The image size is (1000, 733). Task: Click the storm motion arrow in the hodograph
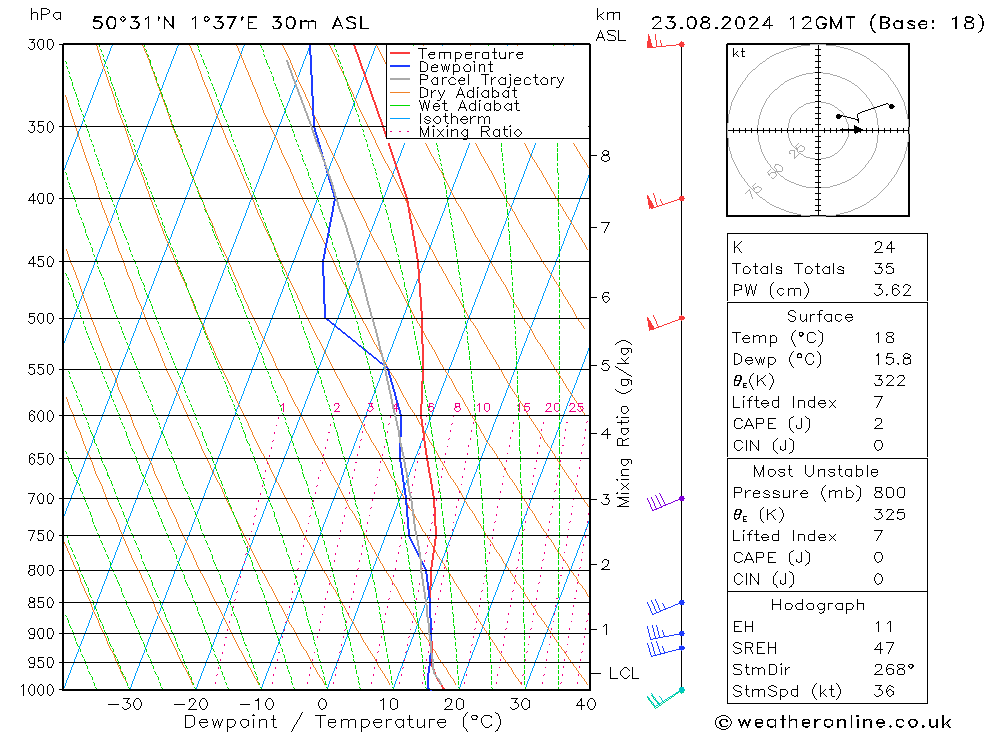click(x=853, y=130)
